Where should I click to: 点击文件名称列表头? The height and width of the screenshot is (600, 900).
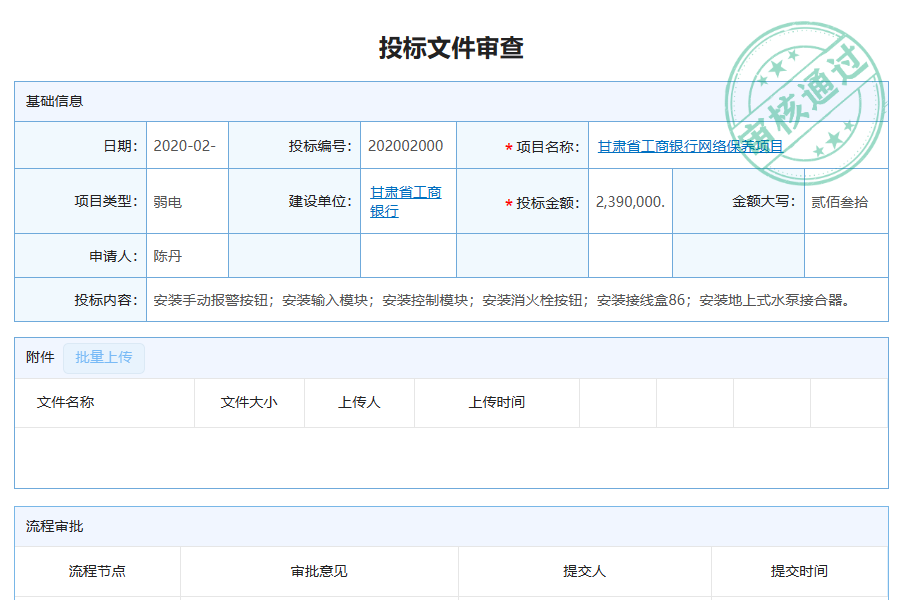click(x=65, y=402)
